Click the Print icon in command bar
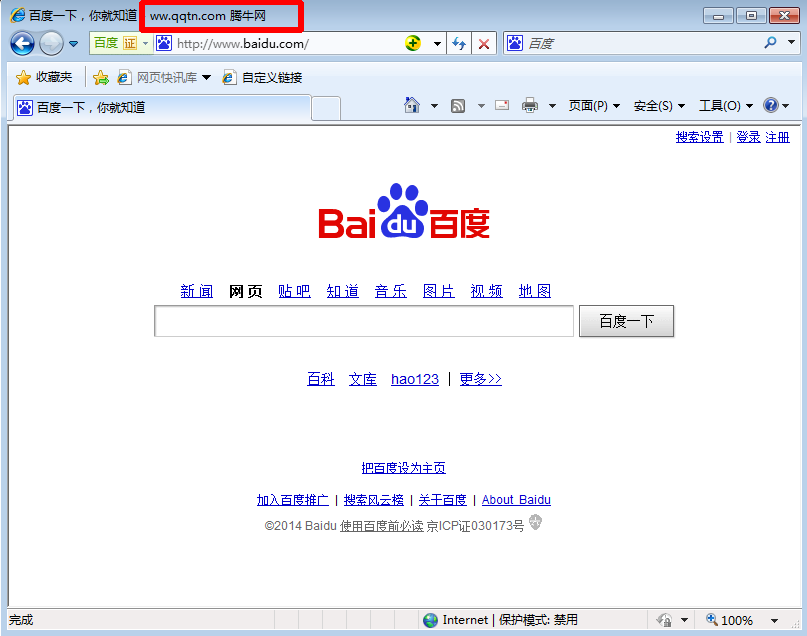Screen dimensions: 807x636 point(530,106)
